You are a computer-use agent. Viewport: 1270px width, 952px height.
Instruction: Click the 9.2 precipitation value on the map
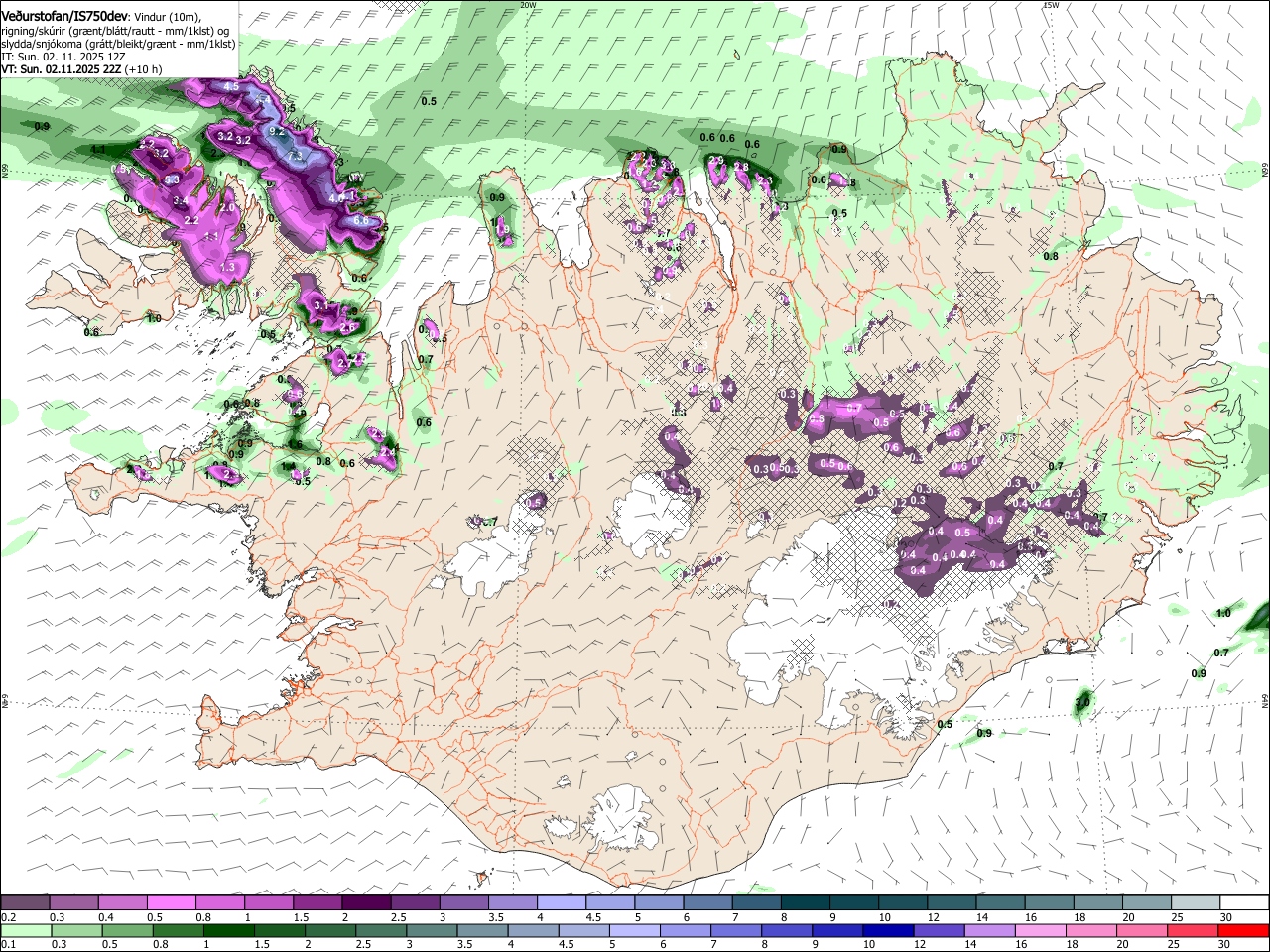pyautogui.click(x=277, y=131)
